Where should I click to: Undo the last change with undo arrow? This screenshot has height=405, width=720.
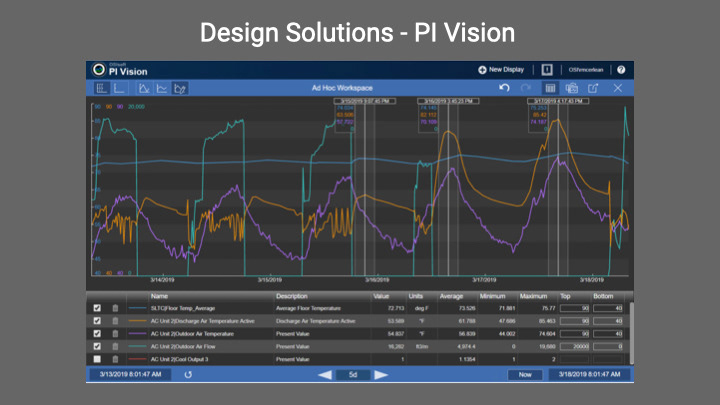pos(504,88)
